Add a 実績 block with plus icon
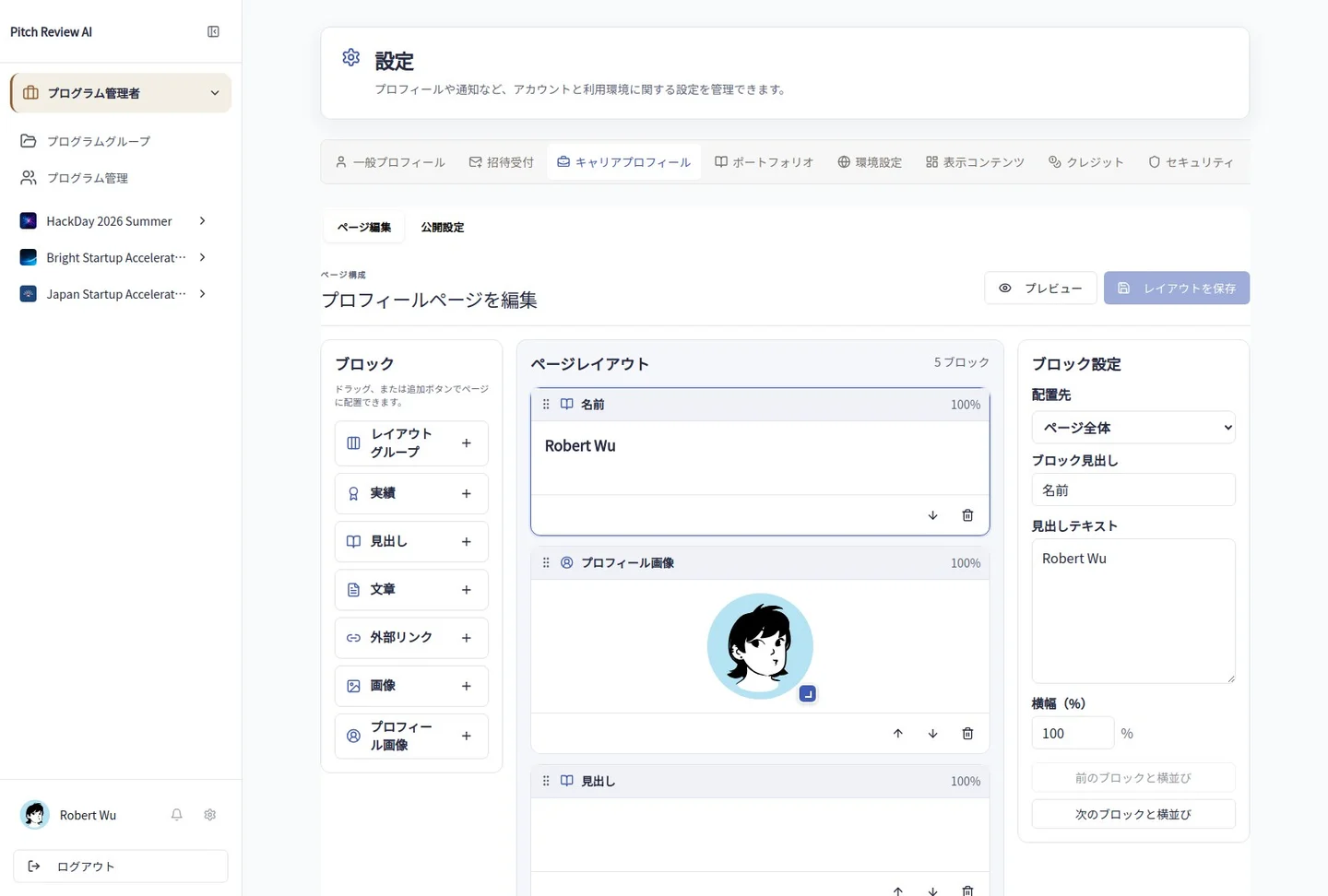The width and height of the screenshot is (1328, 896). pyautogui.click(x=466, y=493)
